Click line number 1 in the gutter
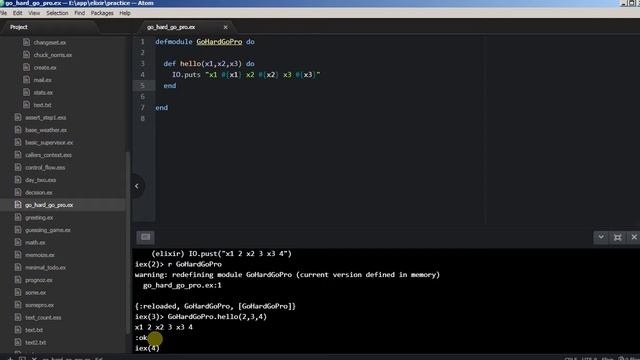 click(x=142, y=42)
